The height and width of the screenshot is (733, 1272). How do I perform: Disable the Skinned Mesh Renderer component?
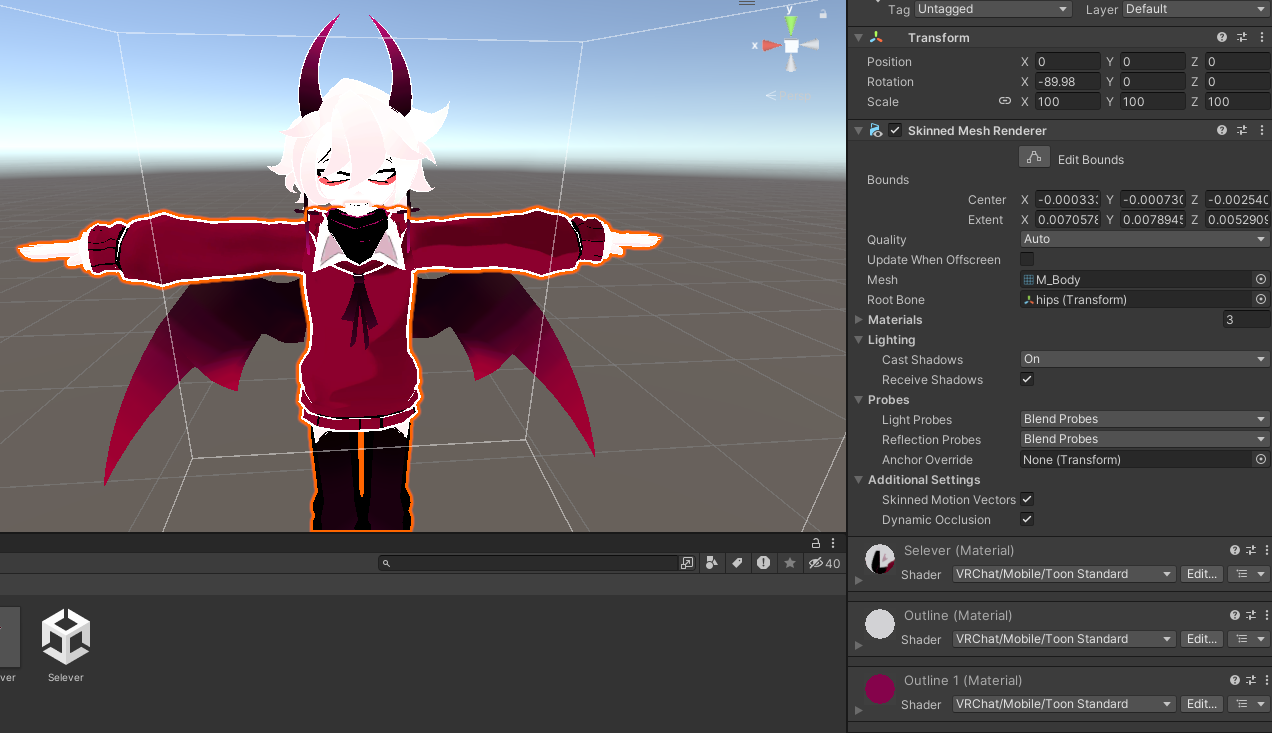click(x=895, y=130)
